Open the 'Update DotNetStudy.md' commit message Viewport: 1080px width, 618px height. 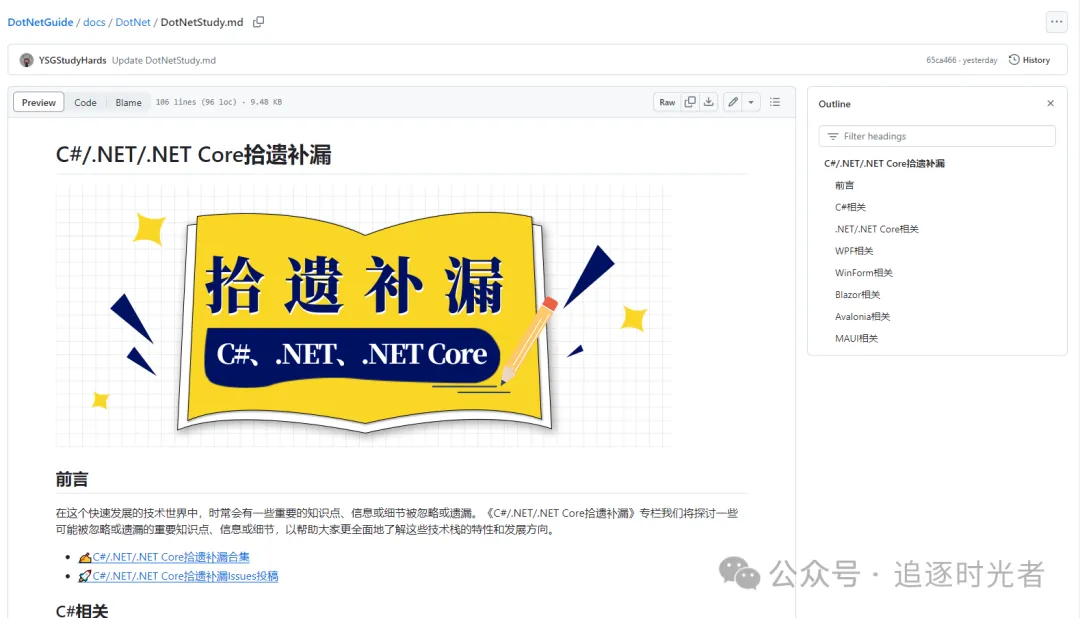pos(164,60)
